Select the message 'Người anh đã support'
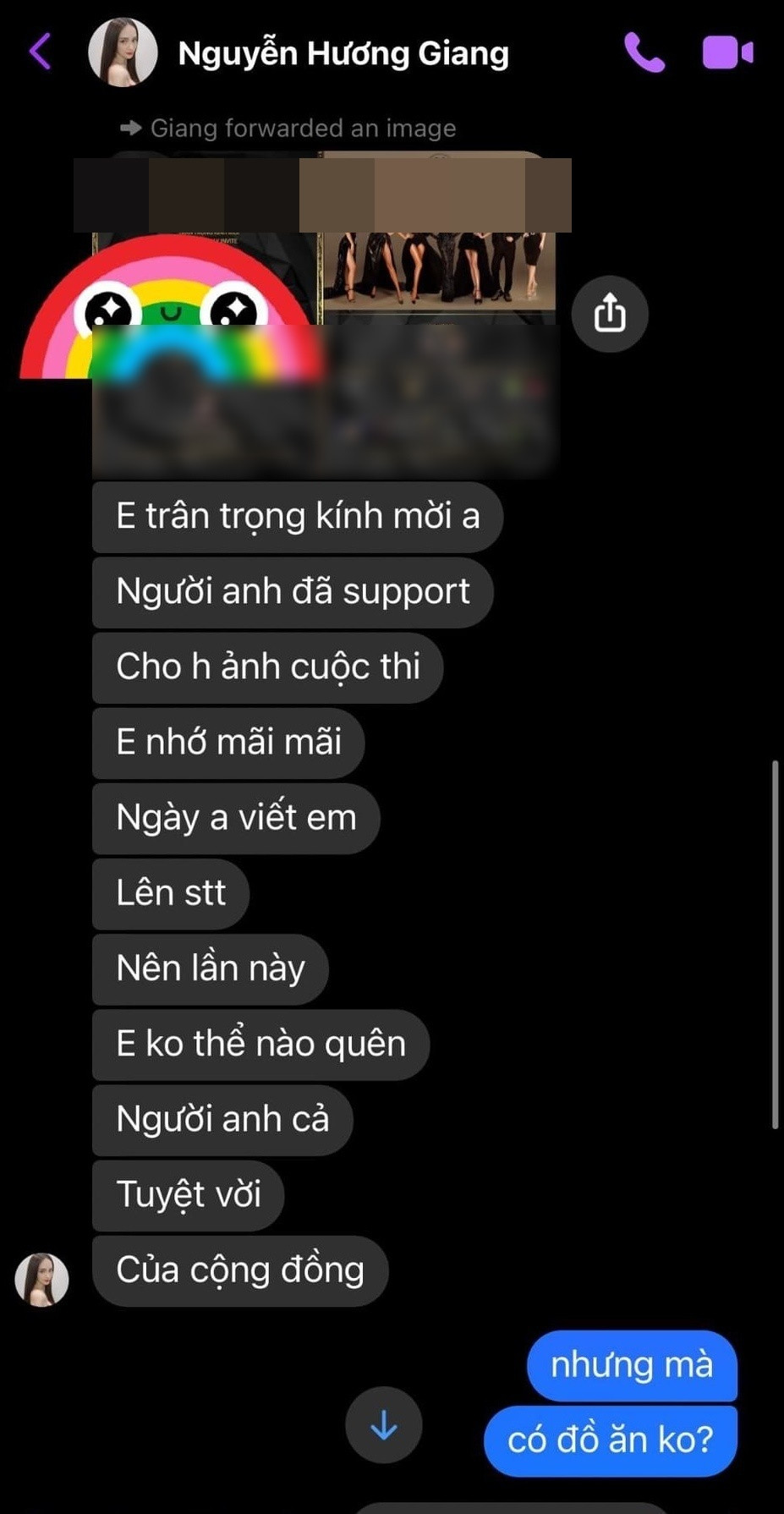The width and height of the screenshot is (784, 1514). [293, 592]
